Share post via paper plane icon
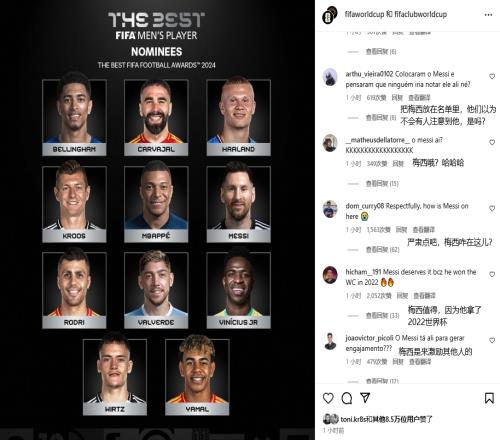500x440 pixels. click(365, 398)
